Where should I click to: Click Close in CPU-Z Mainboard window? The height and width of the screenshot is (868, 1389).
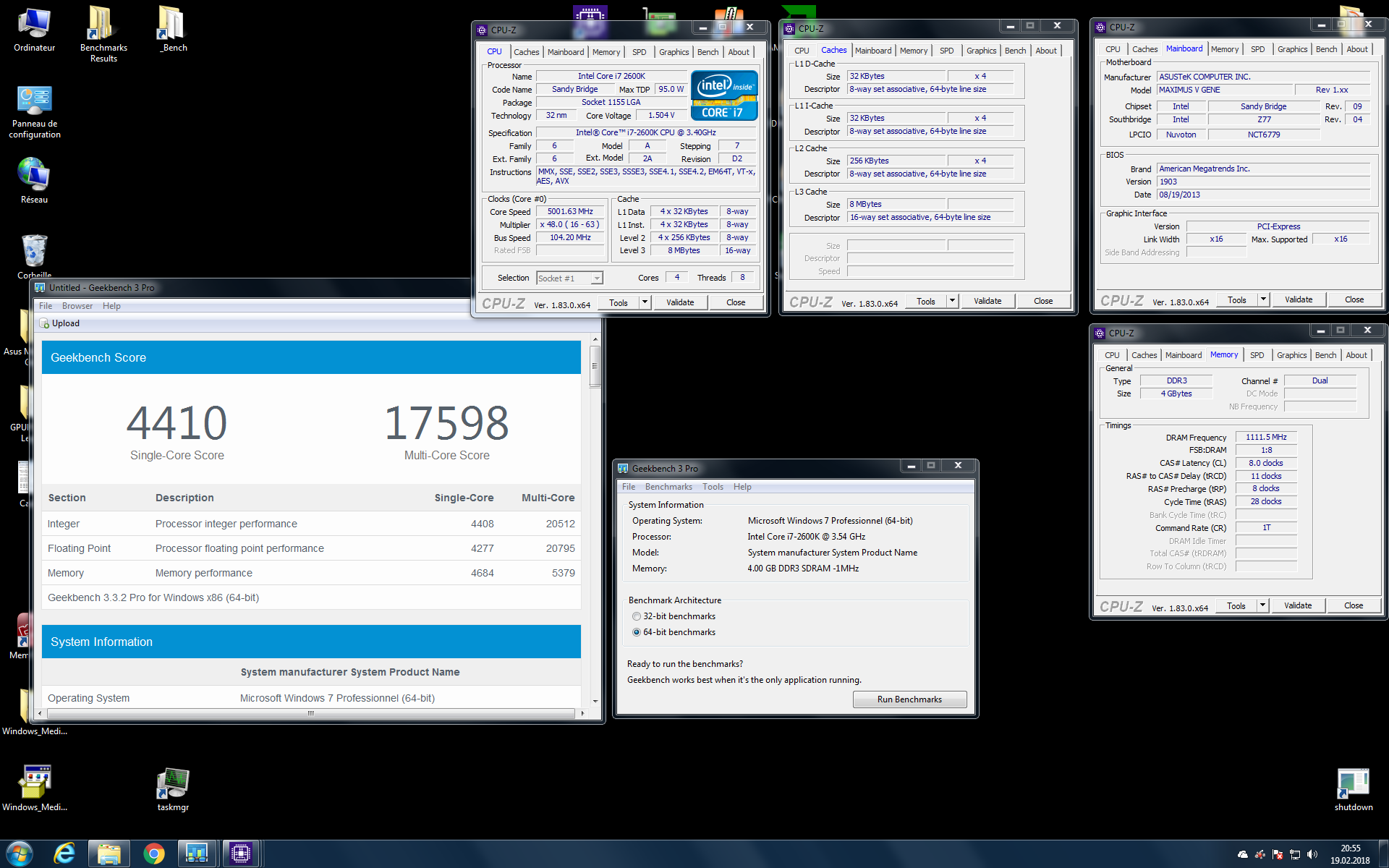(x=1354, y=299)
